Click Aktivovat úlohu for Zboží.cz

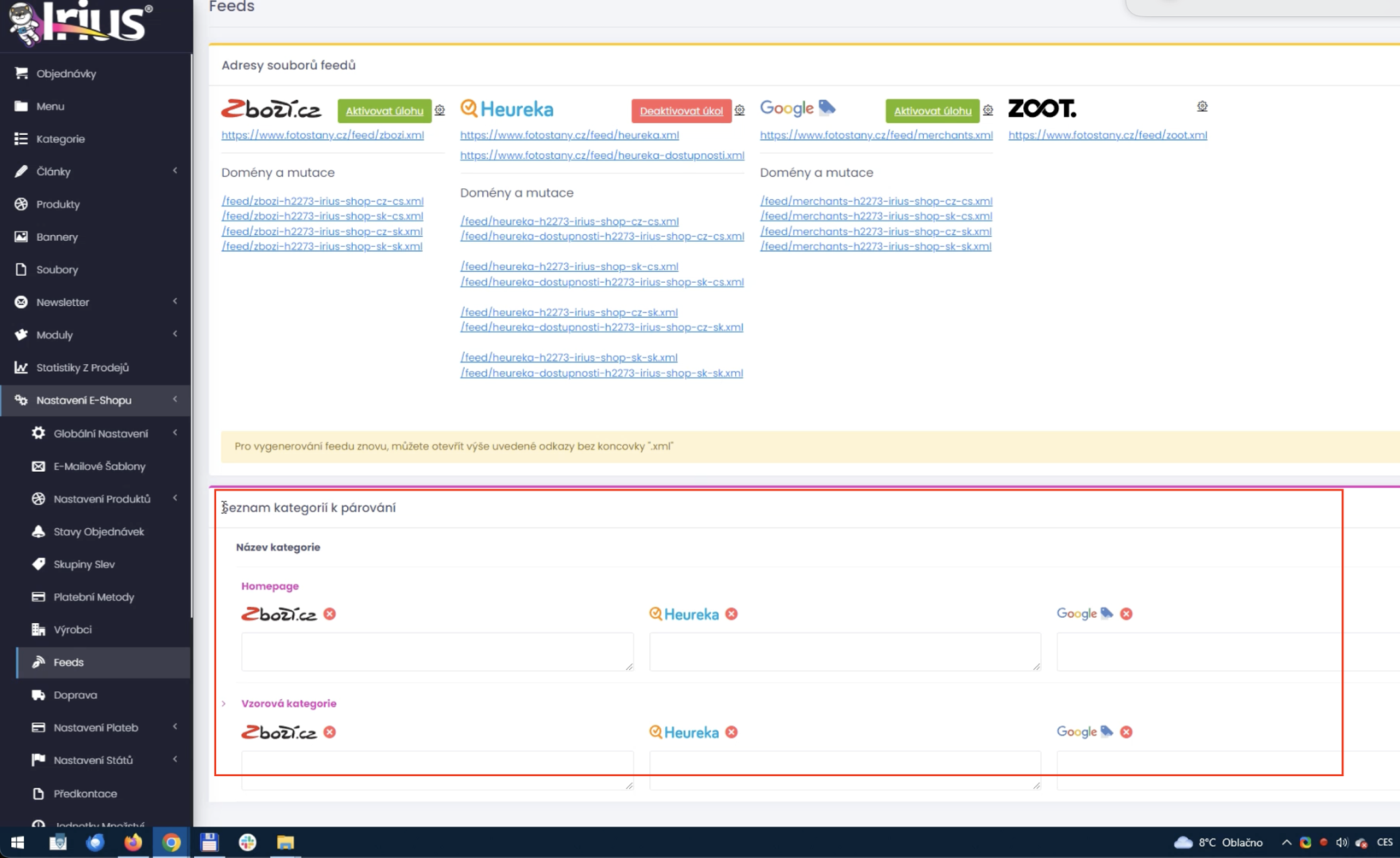coord(385,111)
